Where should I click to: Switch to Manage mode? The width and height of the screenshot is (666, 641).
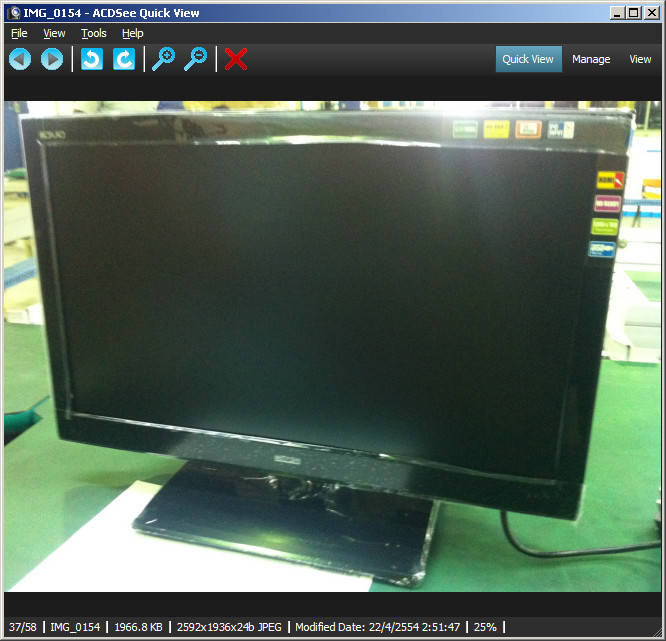pos(591,59)
